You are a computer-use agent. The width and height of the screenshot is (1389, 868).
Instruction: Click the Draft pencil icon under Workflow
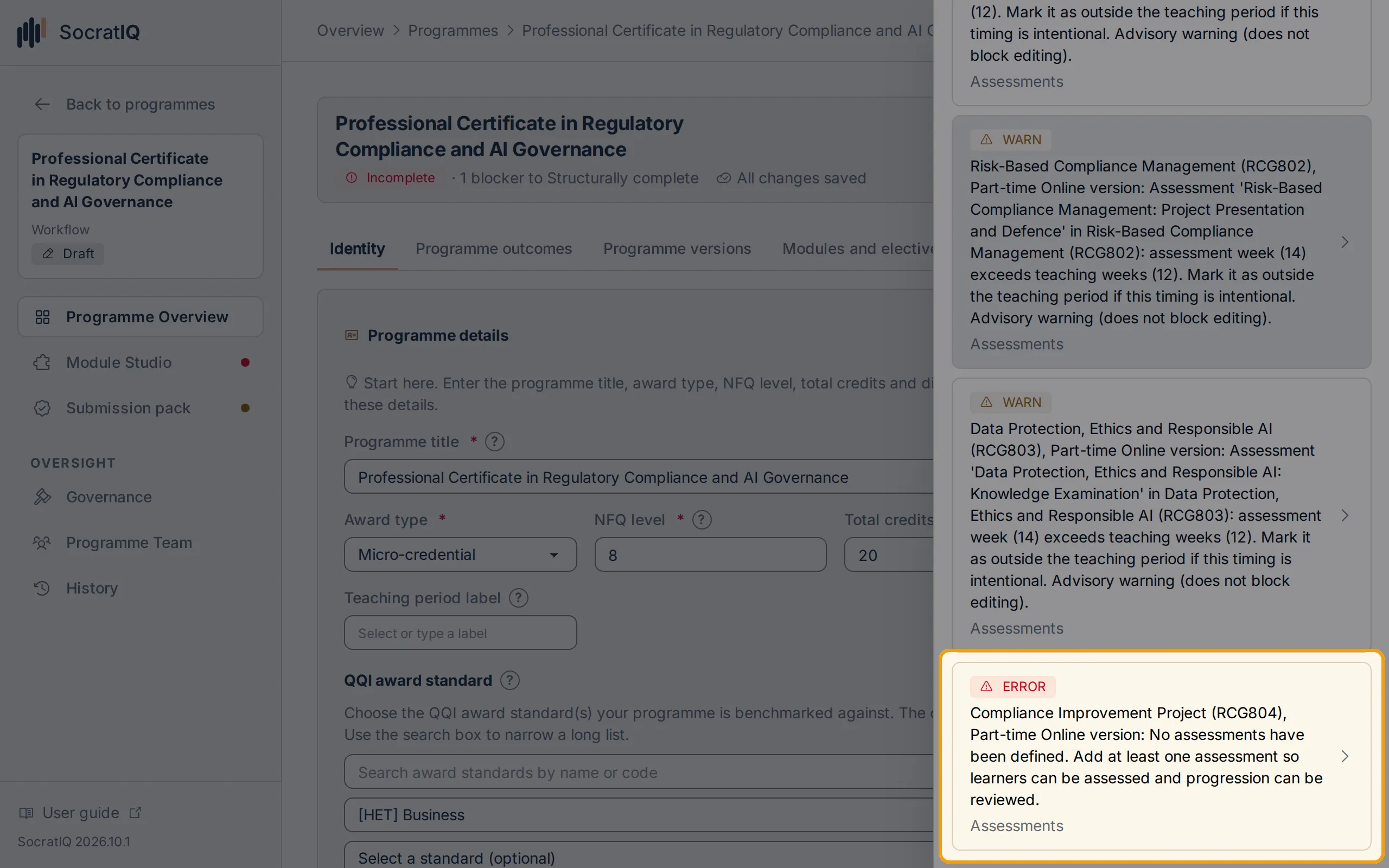[x=48, y=254]
